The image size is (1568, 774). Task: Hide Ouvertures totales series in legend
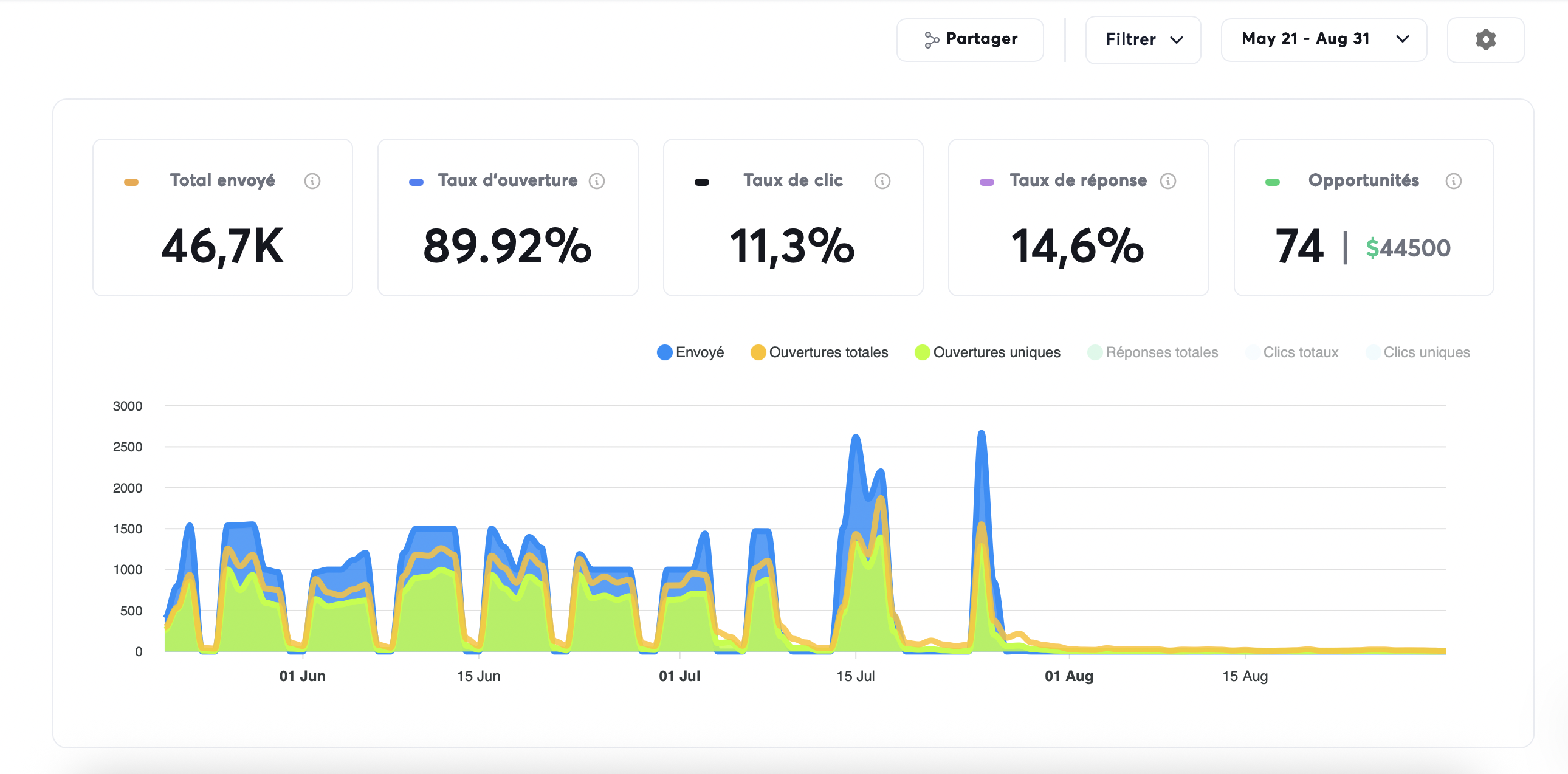pos(819,352)
